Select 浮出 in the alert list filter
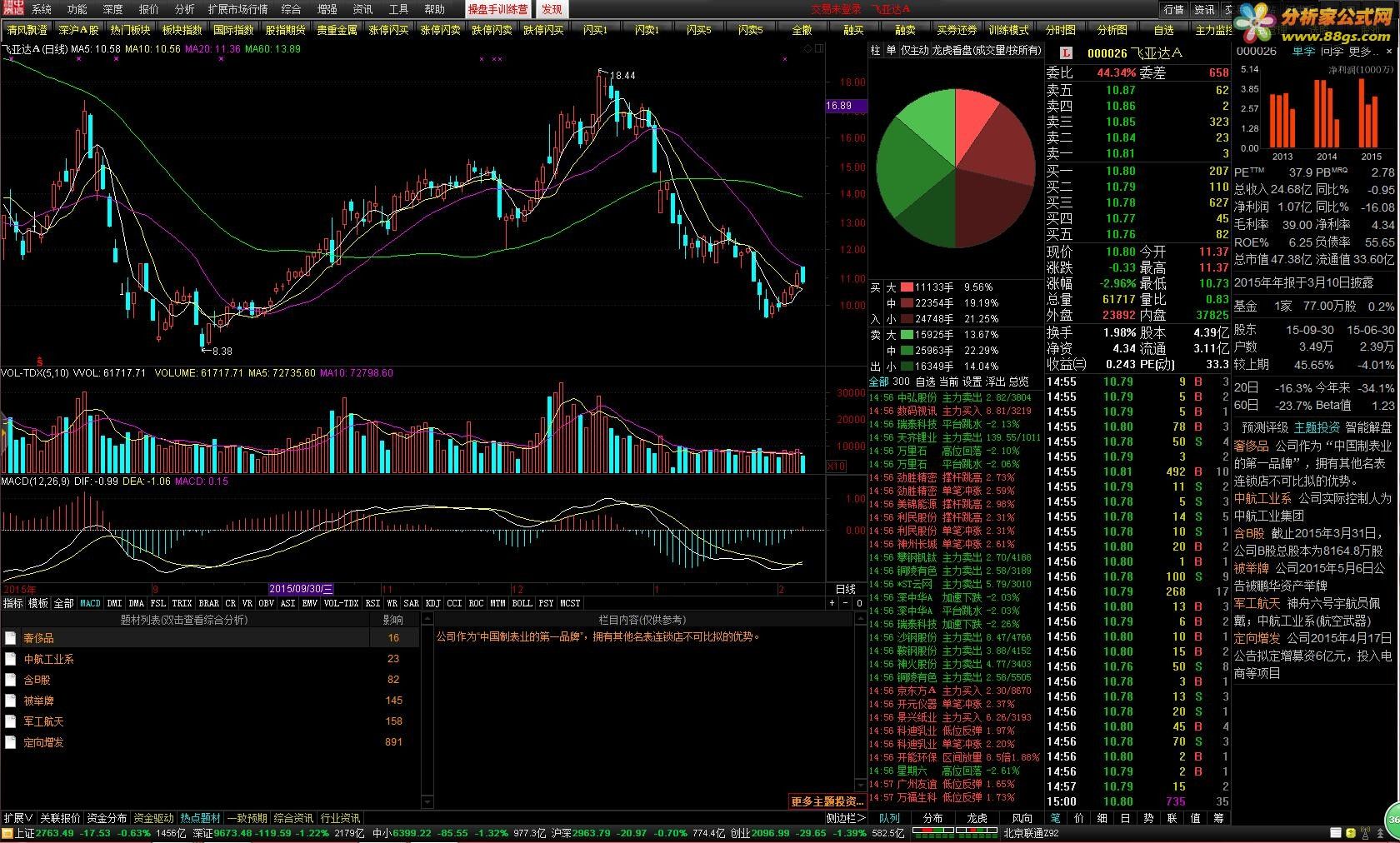 tap(995, 382)
